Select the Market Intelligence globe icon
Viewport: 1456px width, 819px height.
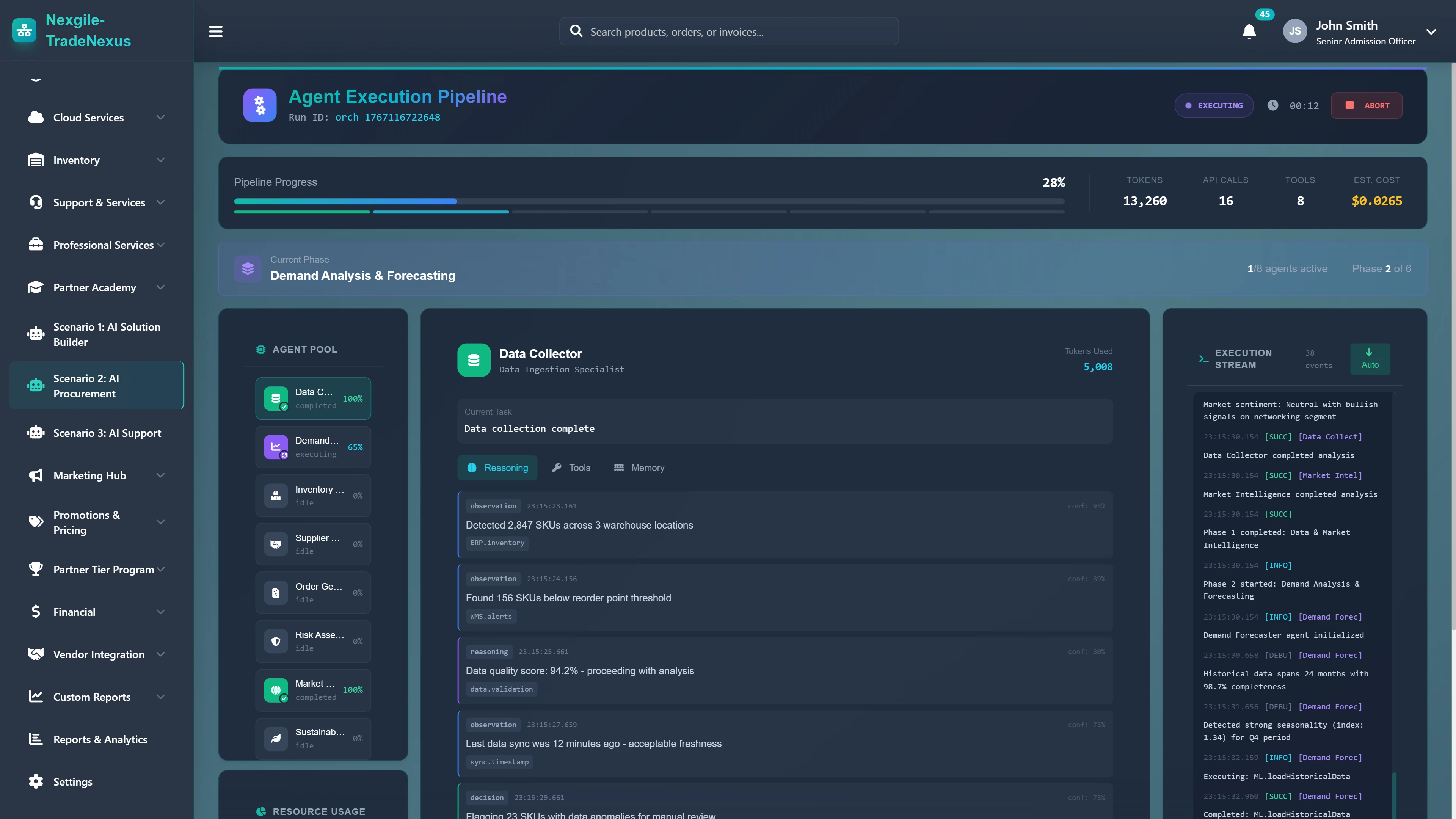[276, 690]
